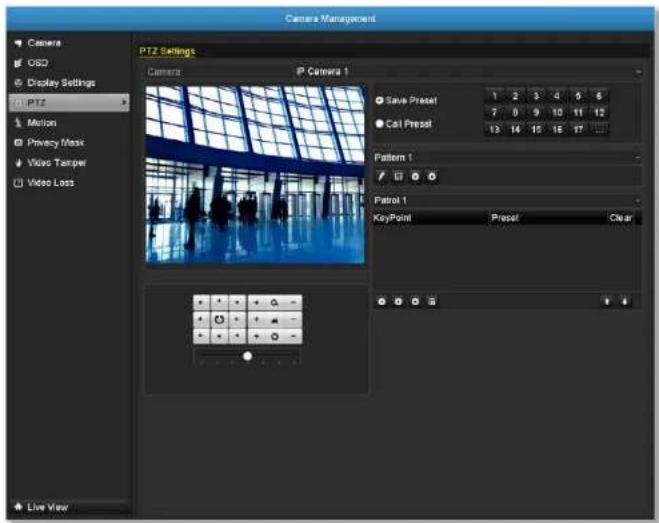
Task: Click the IP Camera 1 live preview image
Action: click(255, 174)
